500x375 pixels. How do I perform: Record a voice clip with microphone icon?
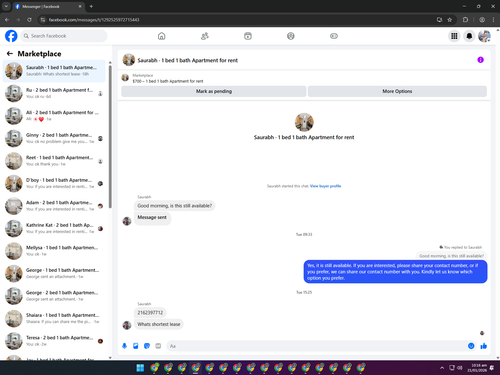click(124, 346)
